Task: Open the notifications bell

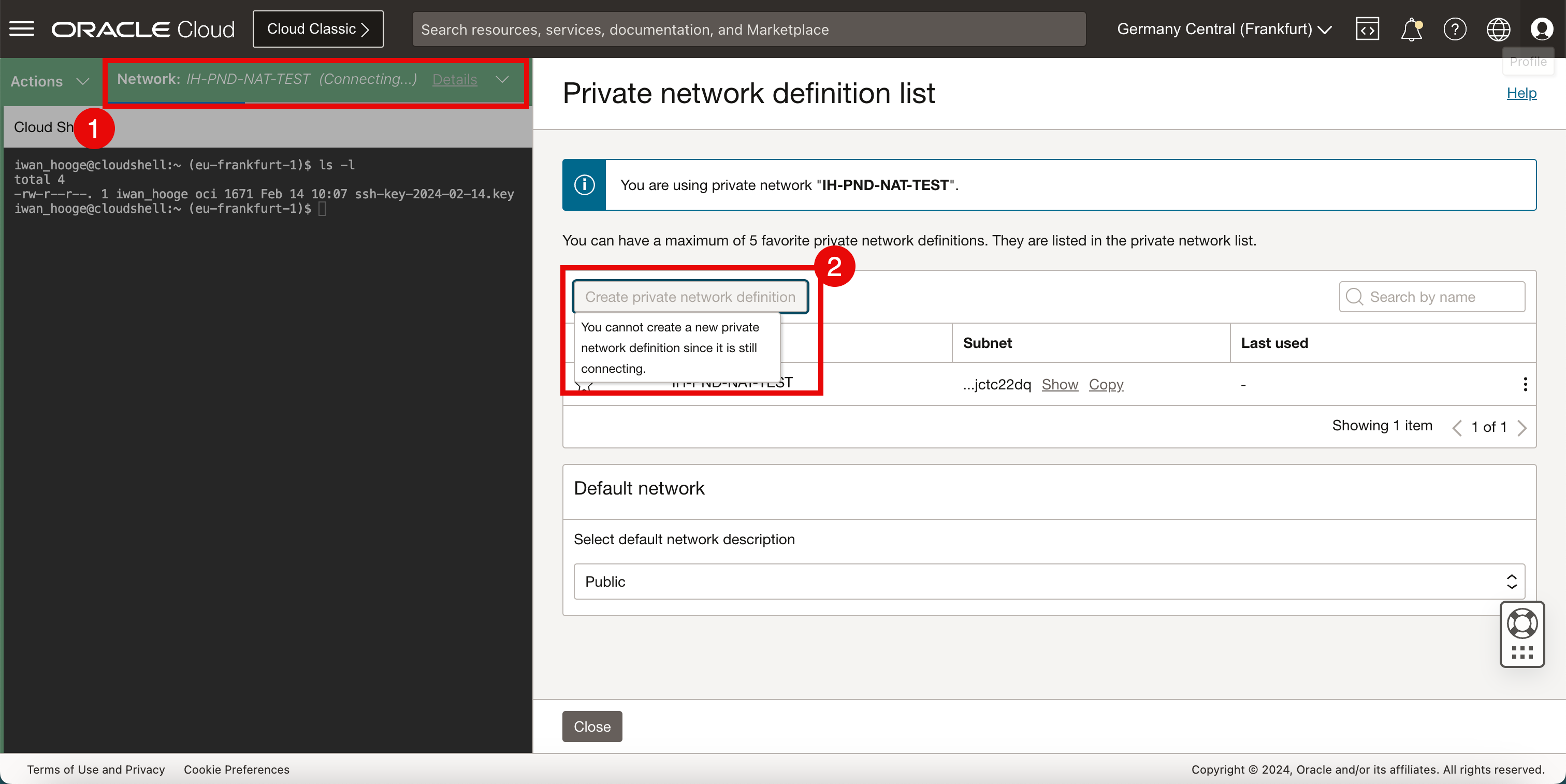Action: pos(1411,28)
